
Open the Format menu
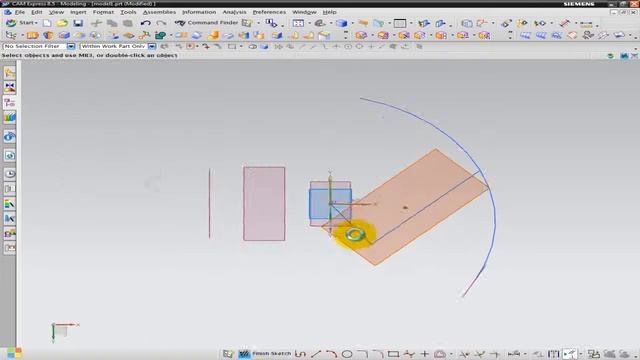[x=103, y=12]
